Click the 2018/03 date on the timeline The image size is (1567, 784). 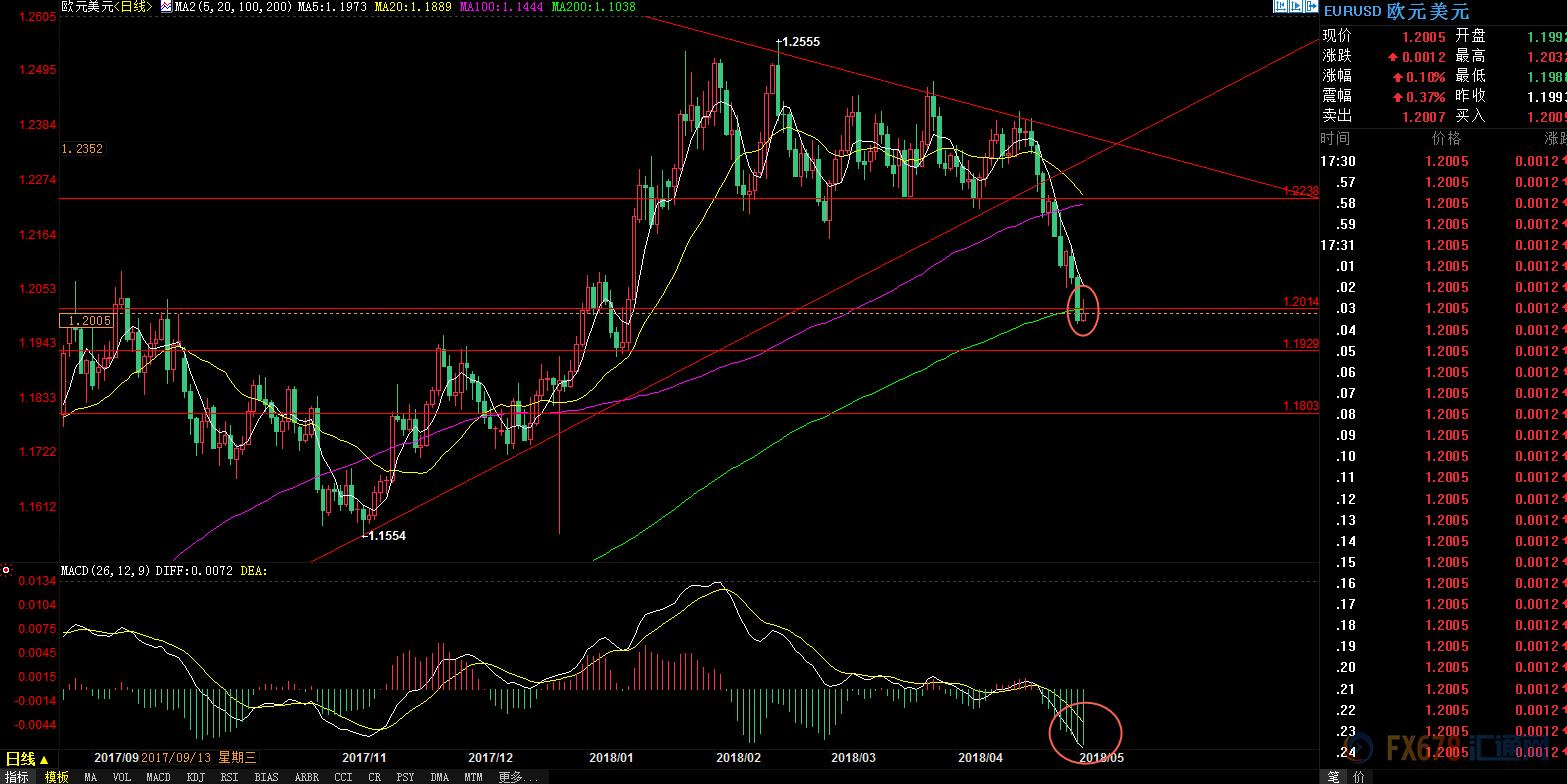pos(853,758)
